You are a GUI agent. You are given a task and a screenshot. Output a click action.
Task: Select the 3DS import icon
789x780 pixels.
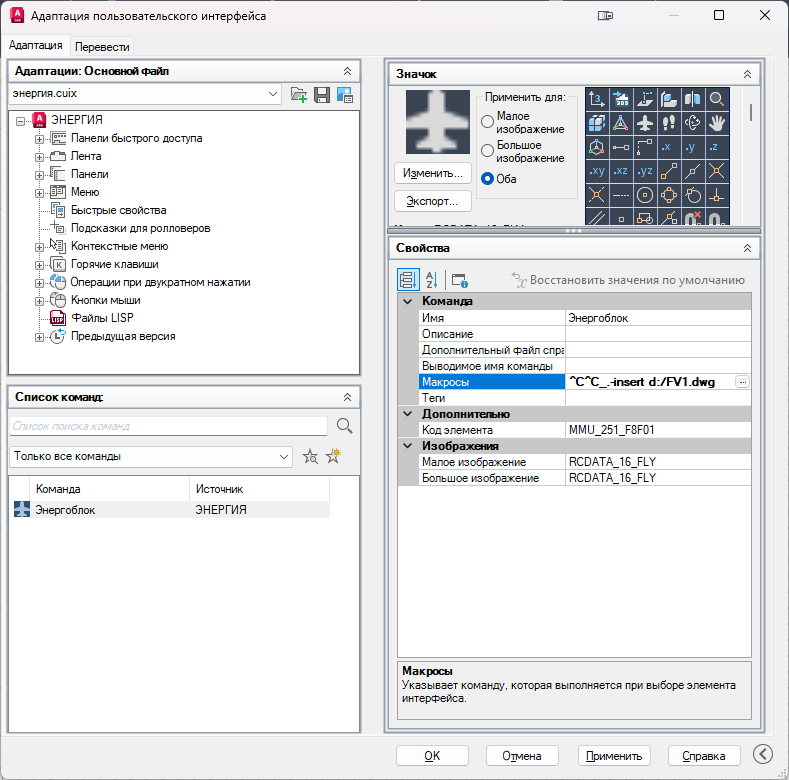coord(621,99)
